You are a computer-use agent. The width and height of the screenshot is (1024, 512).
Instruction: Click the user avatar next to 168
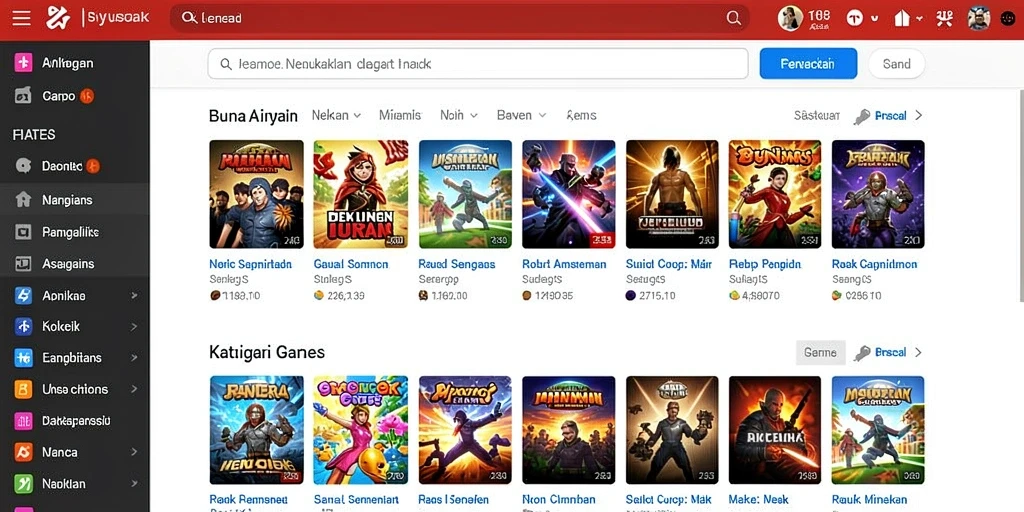790,18
